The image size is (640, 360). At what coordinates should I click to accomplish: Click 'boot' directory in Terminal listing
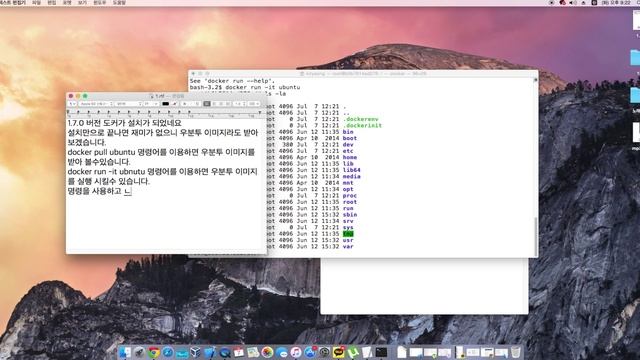tap(349, 138)
